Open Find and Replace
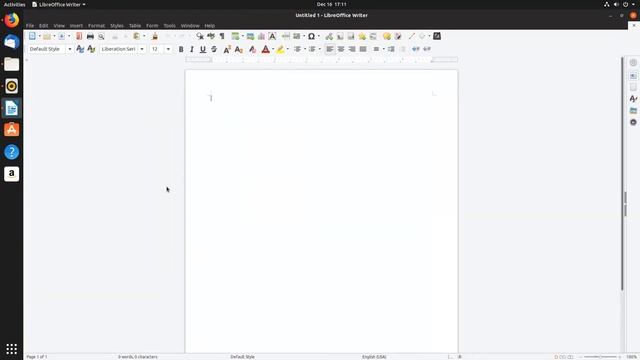This screenshot has height=360, width=640. [200, 36]
